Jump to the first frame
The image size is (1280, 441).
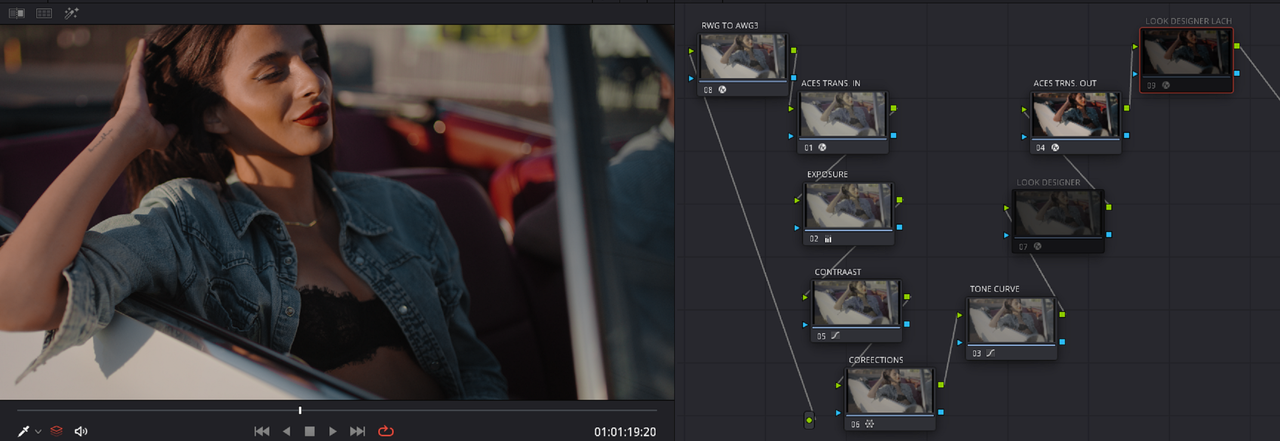(x=262, y=431)
